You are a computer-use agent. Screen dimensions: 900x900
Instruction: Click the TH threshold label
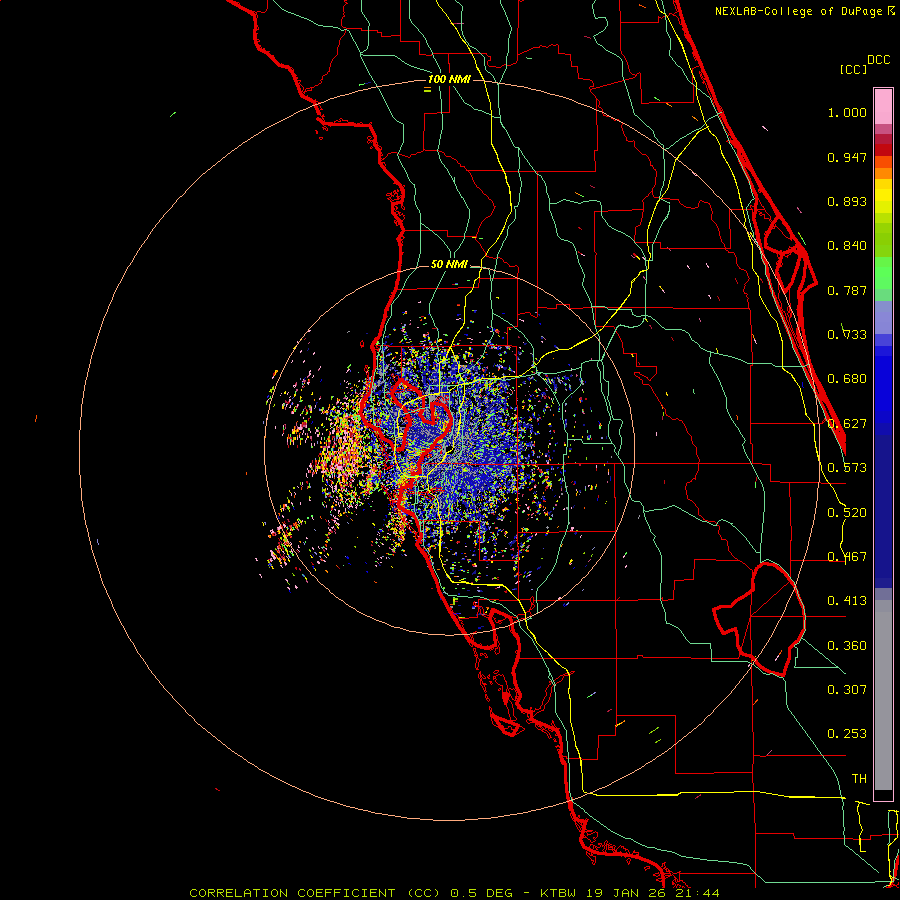click(859, 779)
